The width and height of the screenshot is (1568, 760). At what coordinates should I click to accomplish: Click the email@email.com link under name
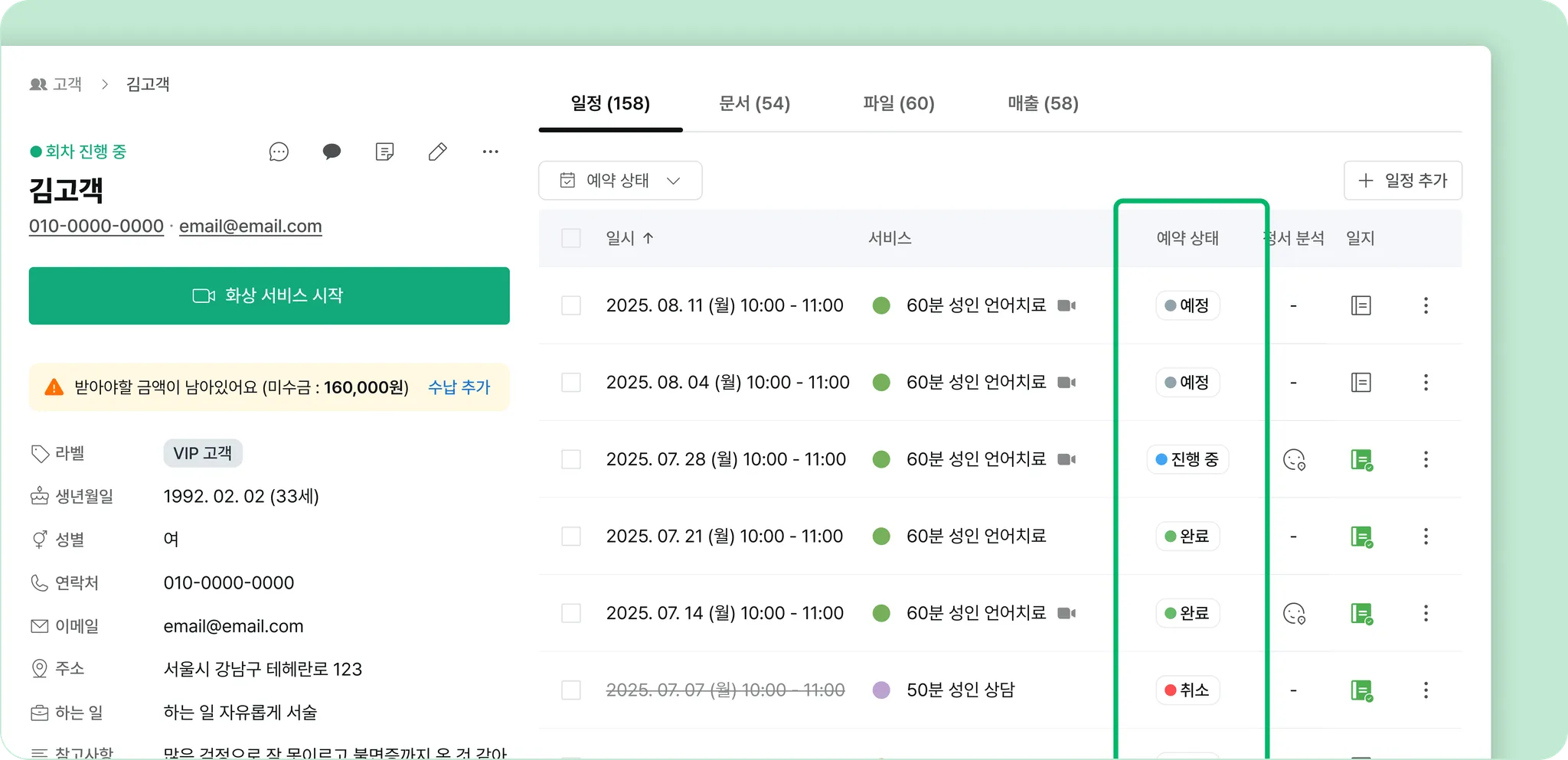click(250, 227)
